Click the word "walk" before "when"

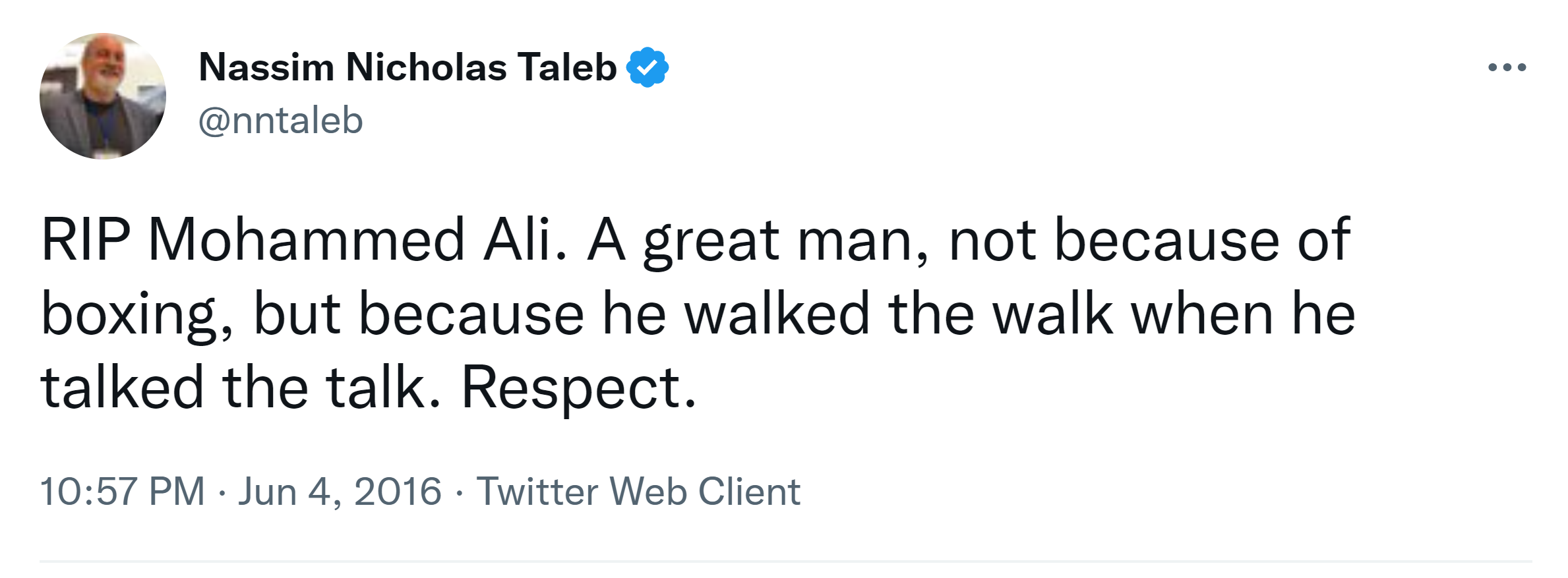click(1052, 314)
